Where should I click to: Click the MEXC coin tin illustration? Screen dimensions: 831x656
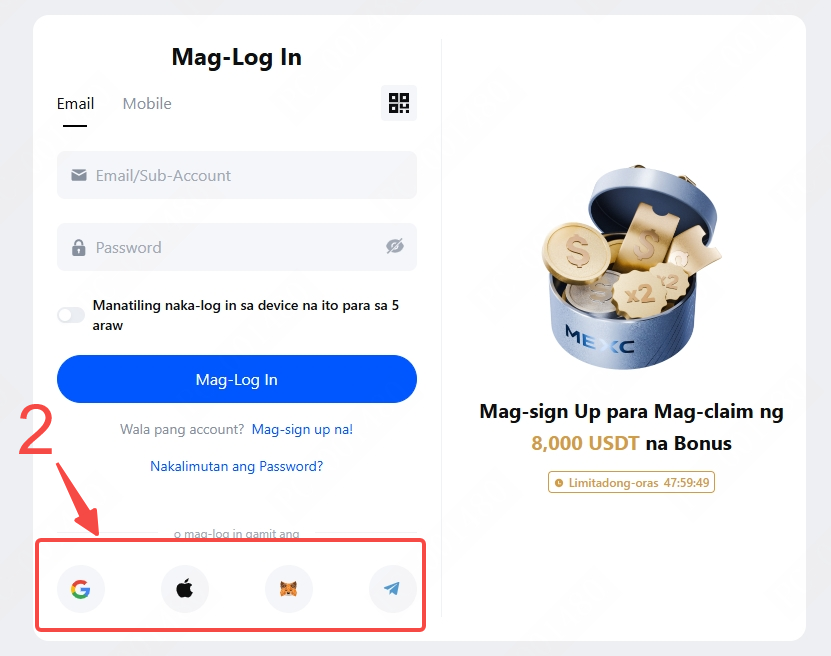pos(631,267)
